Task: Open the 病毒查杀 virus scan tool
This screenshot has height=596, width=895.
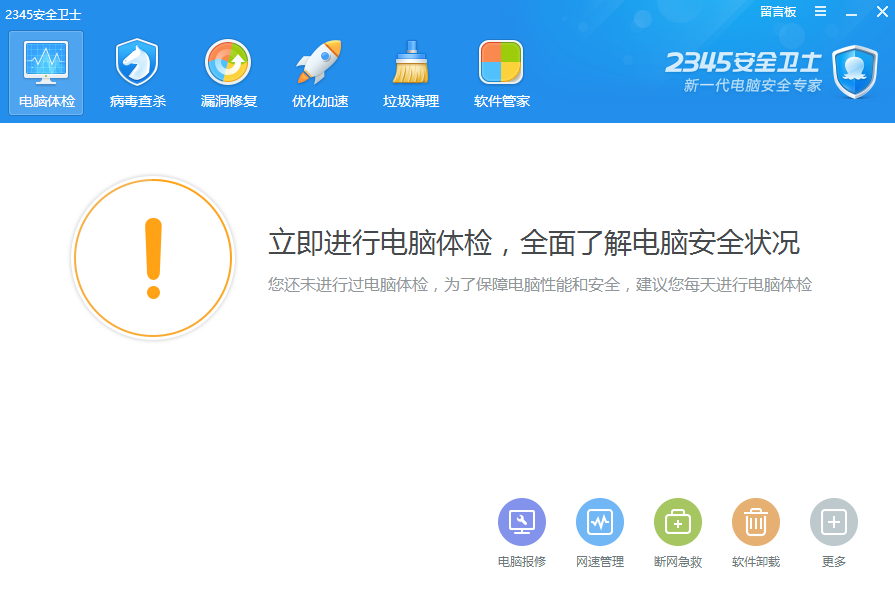Action: click(x=135, y=70)
